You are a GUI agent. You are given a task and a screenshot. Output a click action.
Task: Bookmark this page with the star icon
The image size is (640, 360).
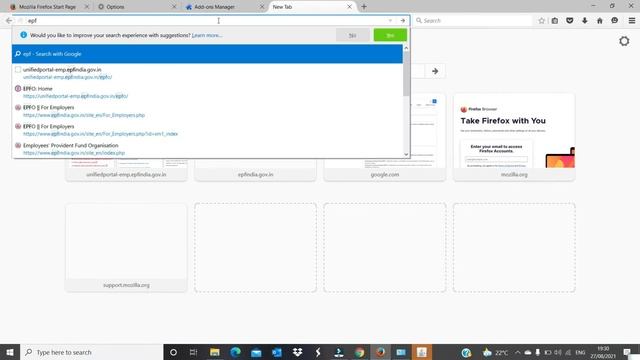click(542, 20)
